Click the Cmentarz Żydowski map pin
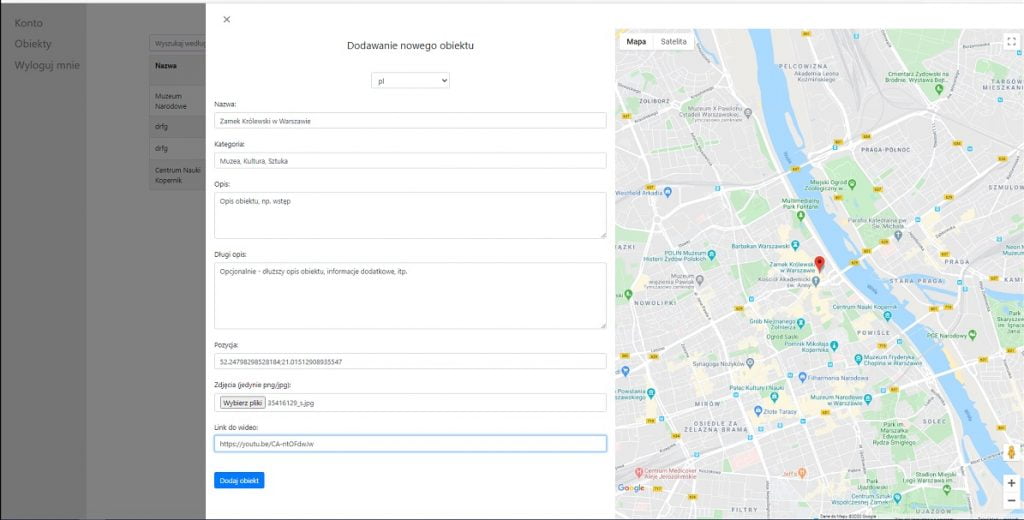Viewport: 1024px width, 520px height. coord(939,89)
